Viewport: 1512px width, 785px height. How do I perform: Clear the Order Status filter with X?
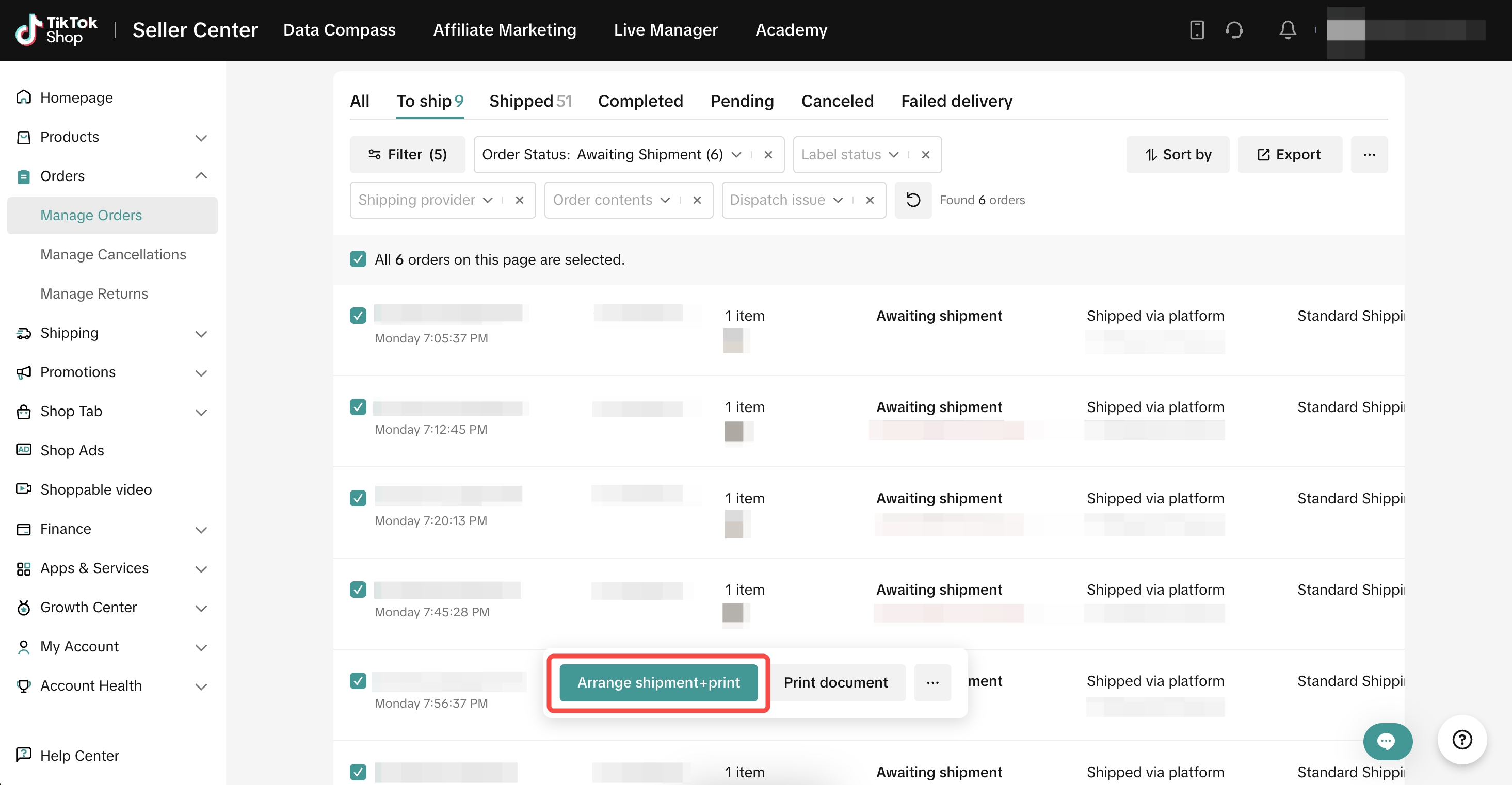coord(768,155)
